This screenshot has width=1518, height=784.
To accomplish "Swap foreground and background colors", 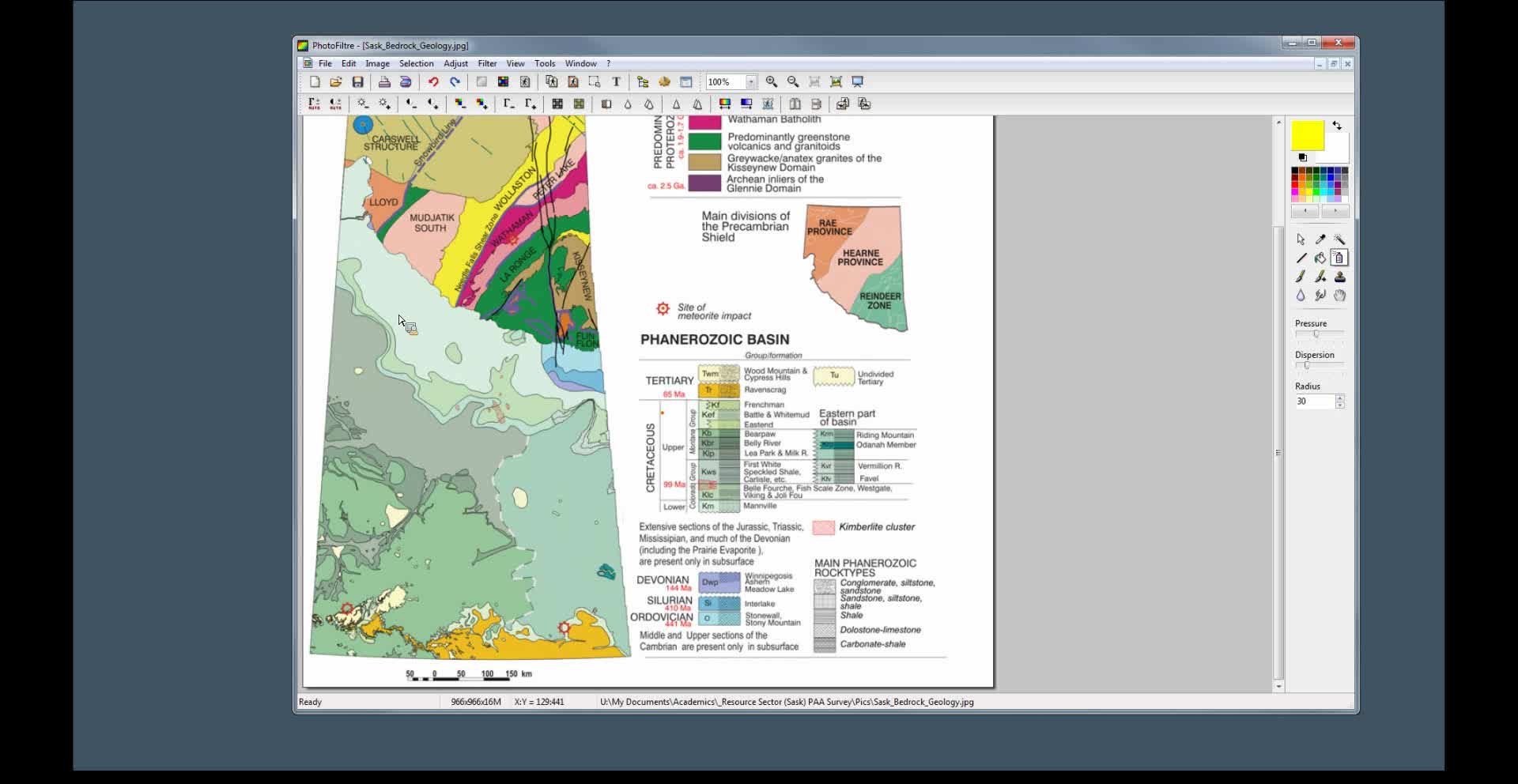I will (1337, 126).
